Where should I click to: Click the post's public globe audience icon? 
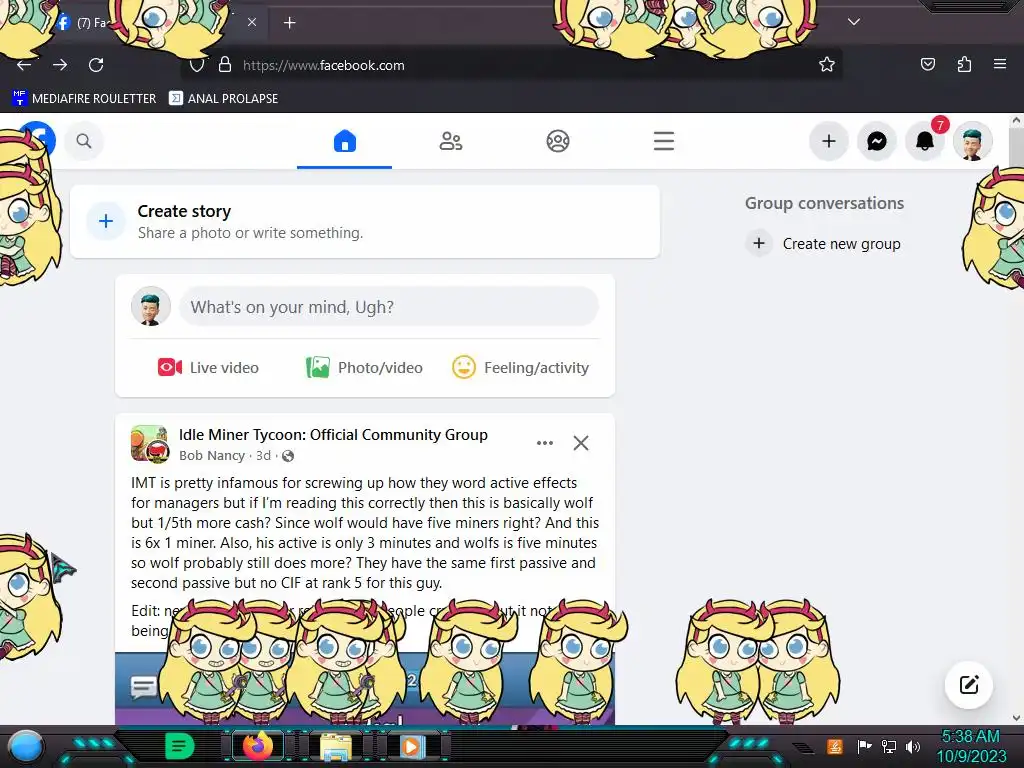click(287, 456)
